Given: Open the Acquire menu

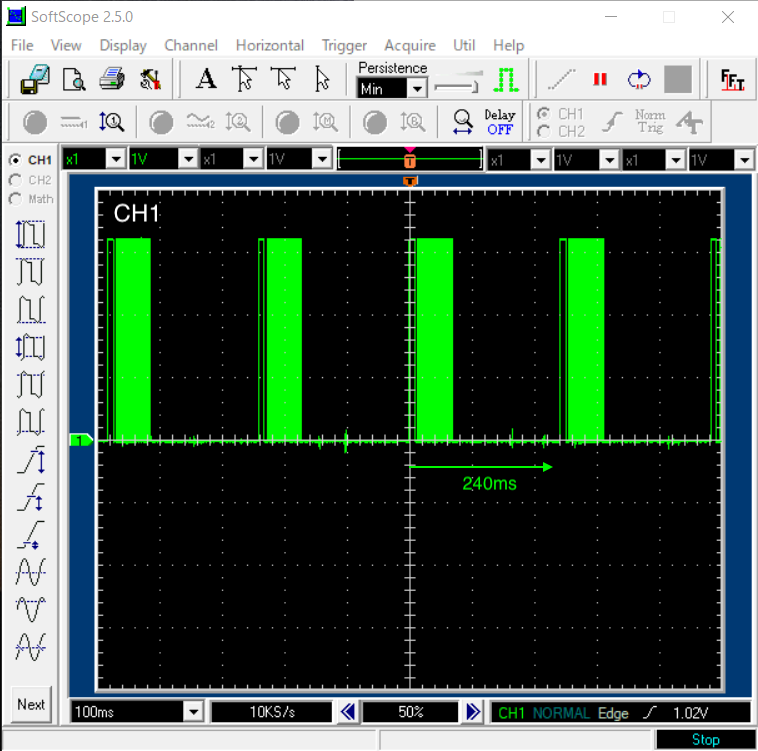Looking at the screenshot, I should pyautogui.click(x=409, y=45).
